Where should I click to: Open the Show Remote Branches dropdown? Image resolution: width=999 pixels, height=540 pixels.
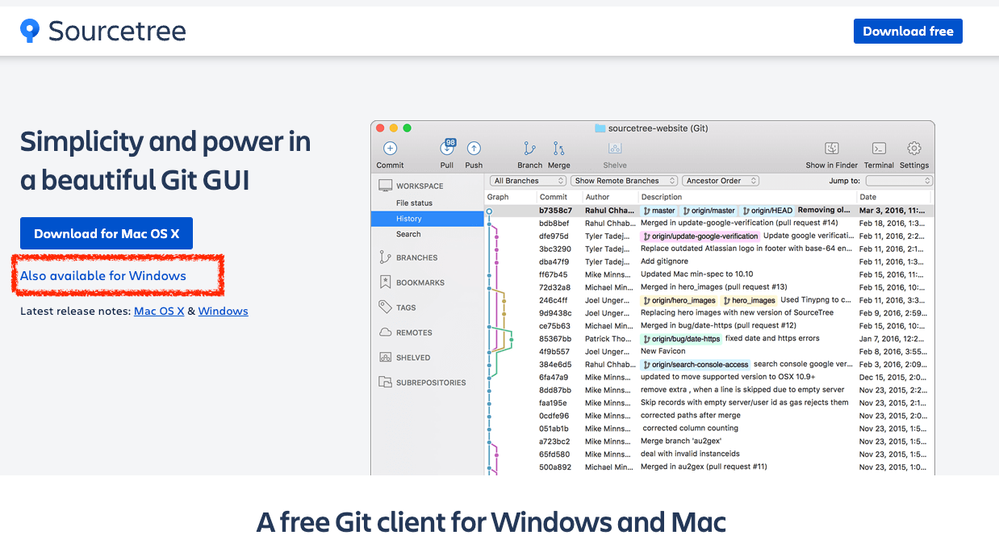tap(624, 181)
